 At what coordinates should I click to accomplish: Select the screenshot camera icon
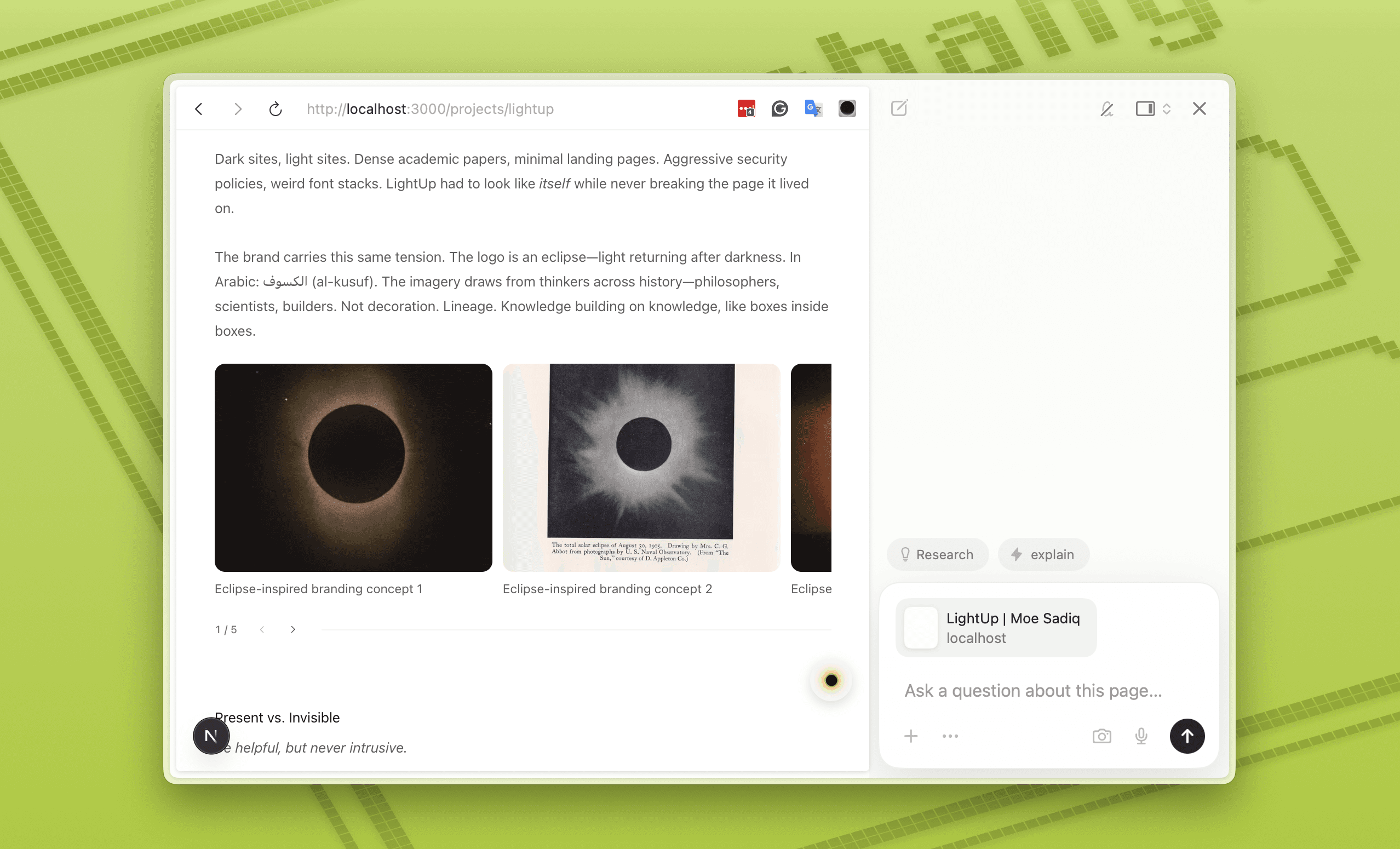point(1101,736)
